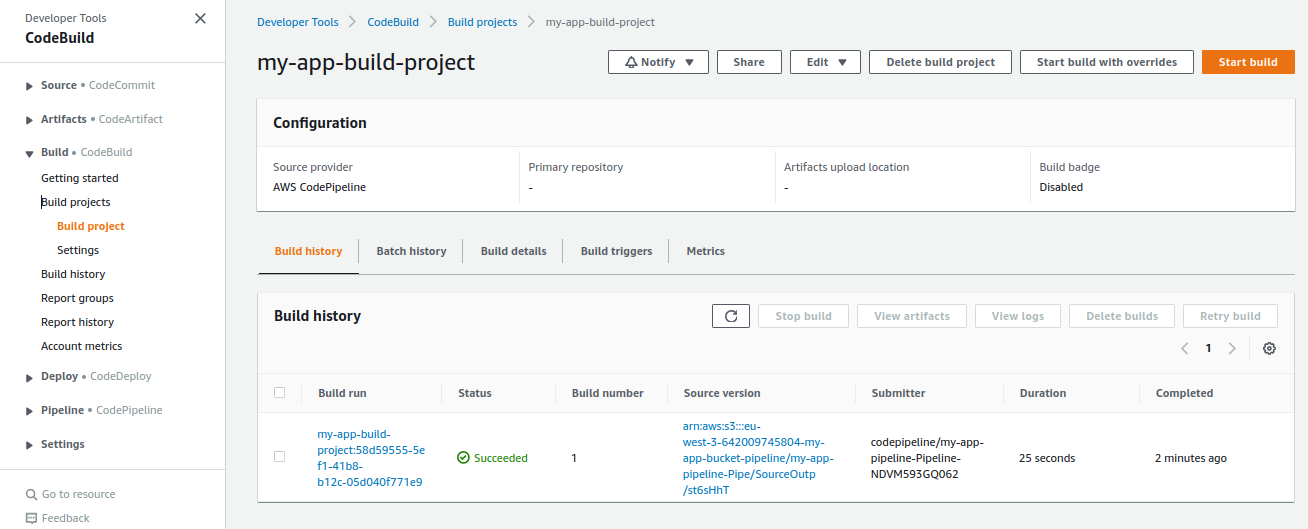Open the Notify dropdown

pyautogui.click(x=658, y=62)
